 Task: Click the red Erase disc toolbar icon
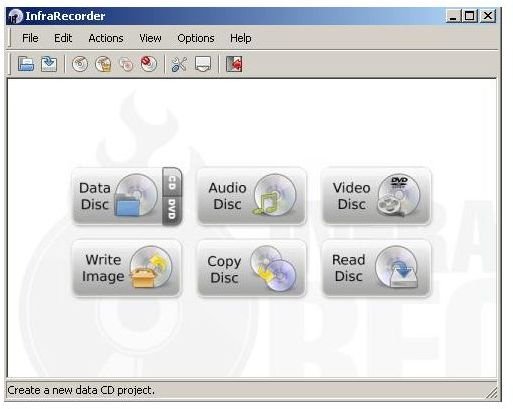(x=149, y=64)
